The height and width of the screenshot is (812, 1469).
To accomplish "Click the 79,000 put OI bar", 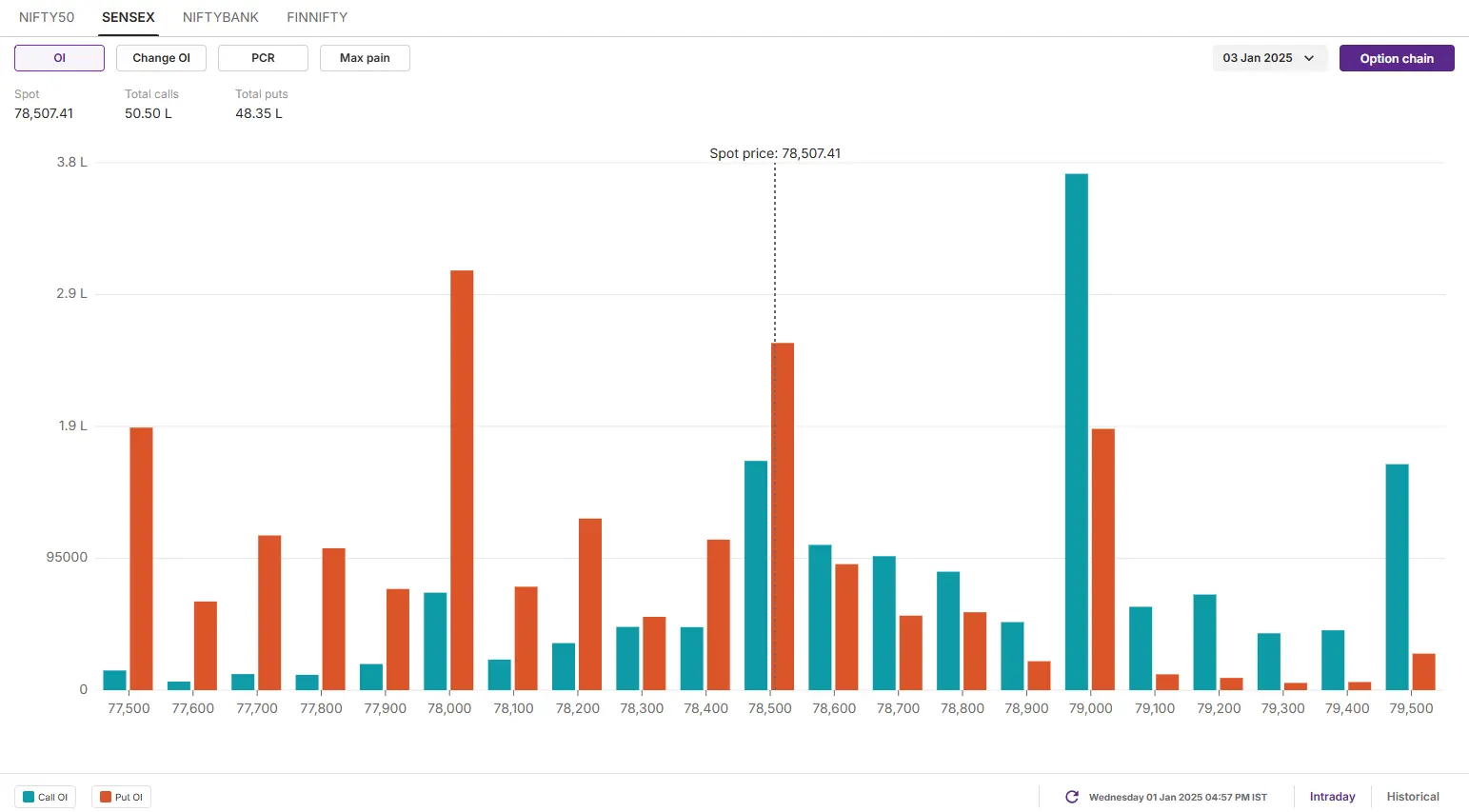I will [1103, 560].
